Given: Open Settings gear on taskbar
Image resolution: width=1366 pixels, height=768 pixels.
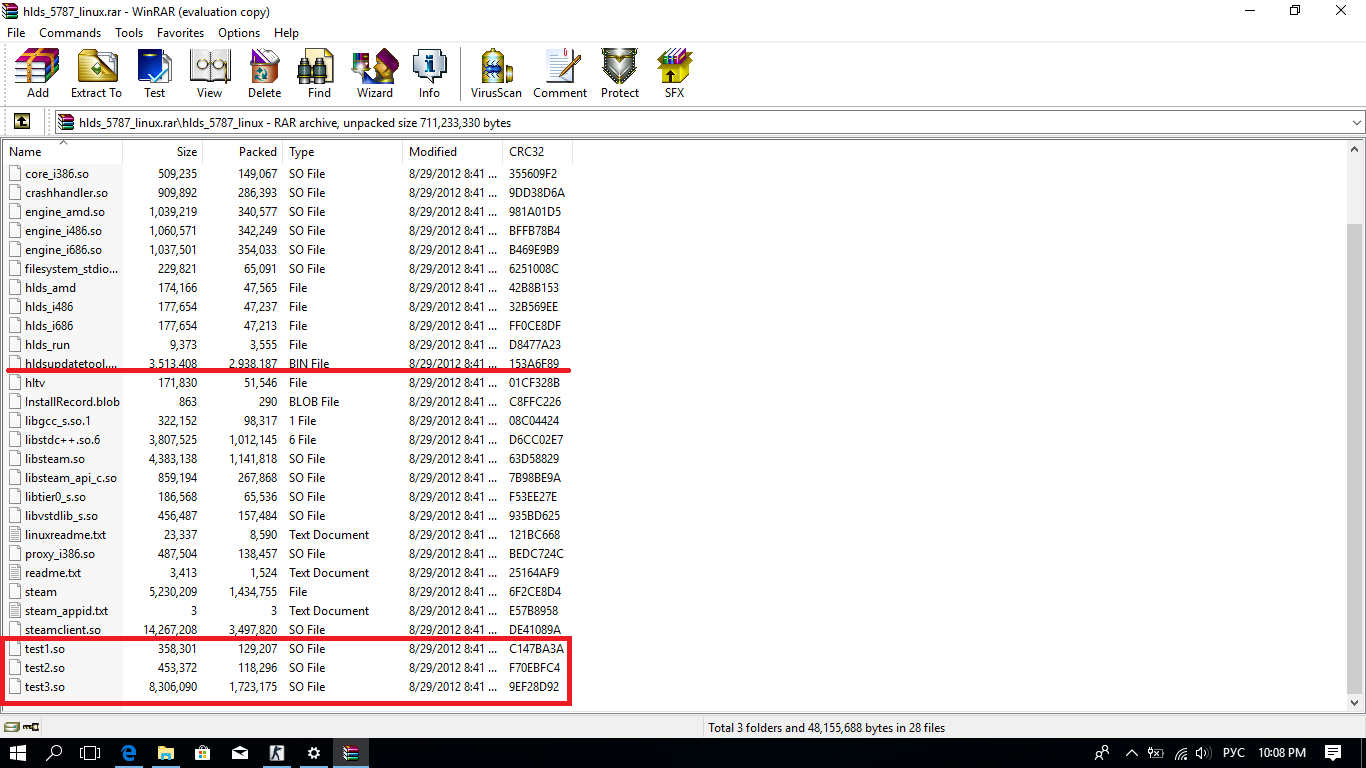Looking at the screenshot, I should (314, 753).
